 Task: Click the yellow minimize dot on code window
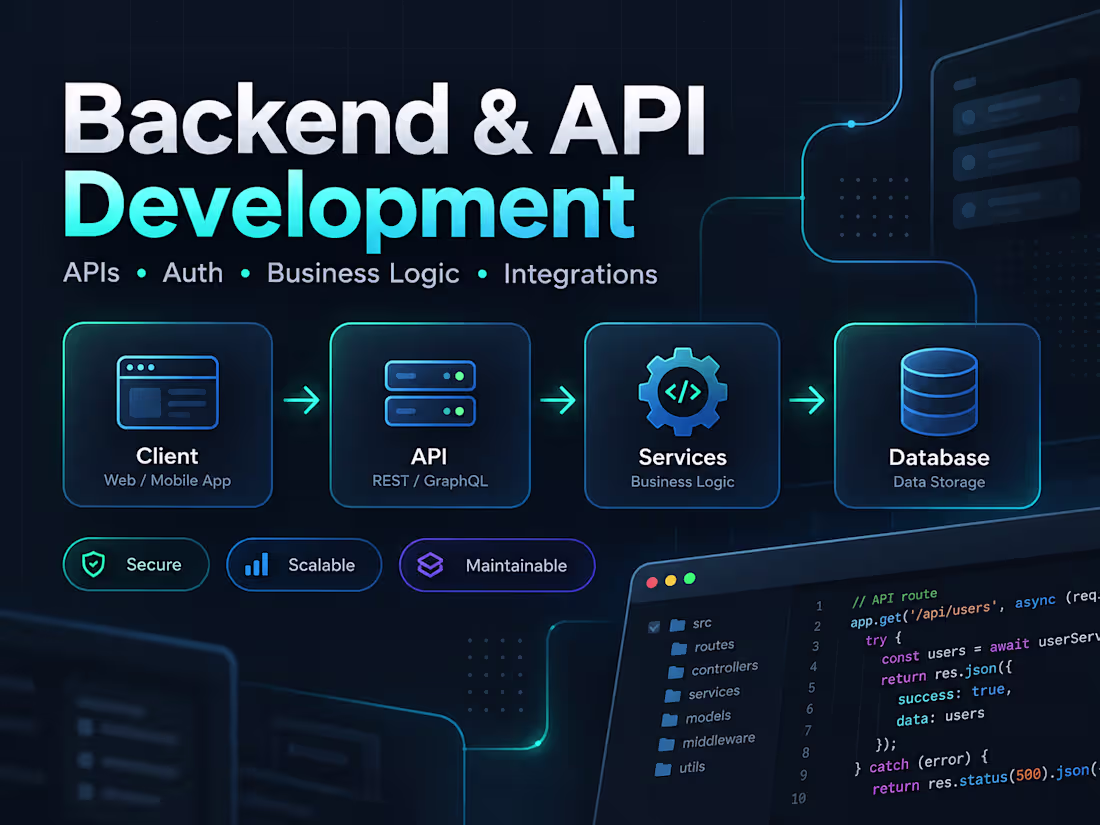pyautogui.click(x=671, y=580)
